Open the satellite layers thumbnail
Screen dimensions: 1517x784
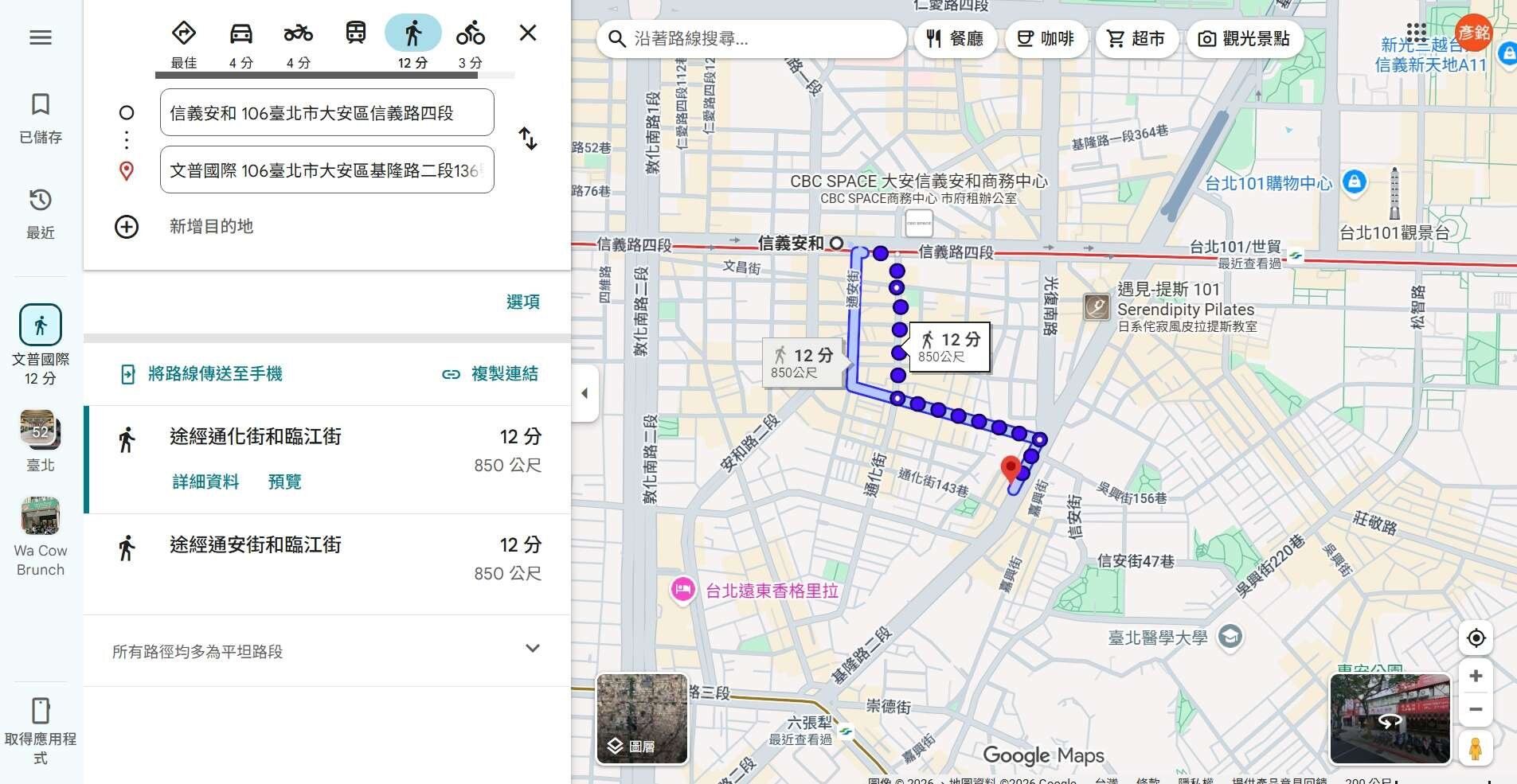coord(642,719)
